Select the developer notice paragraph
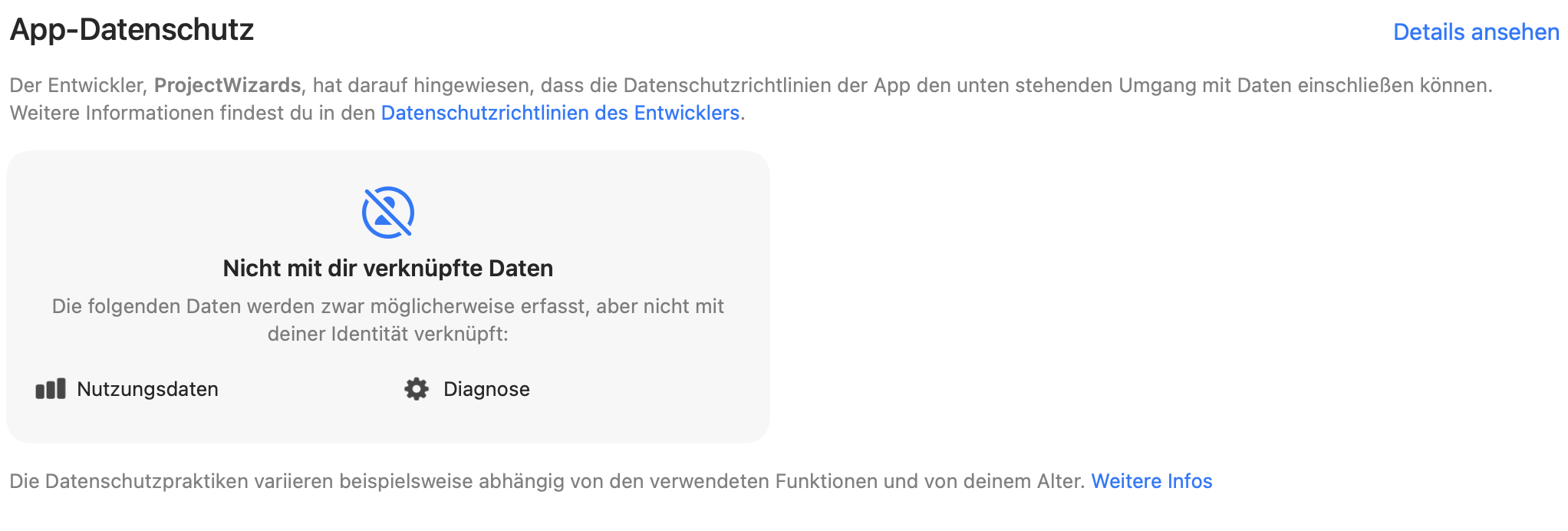The width and height of the screenshot is (1568, 531). (537, 85)
